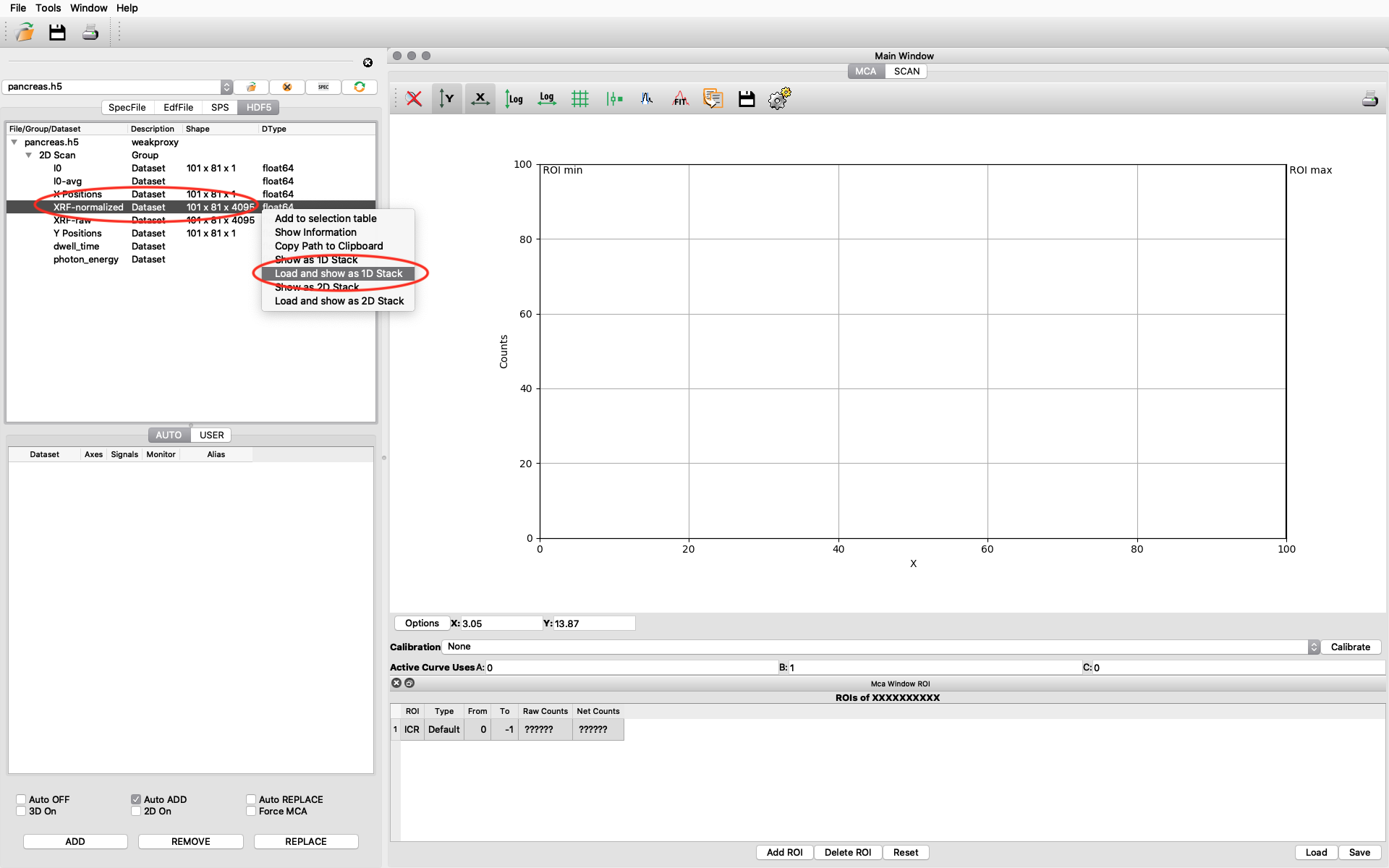Screen dimensions: 1389x868
Task: Select the photon_energy dataset row
Action: (191, 260)
